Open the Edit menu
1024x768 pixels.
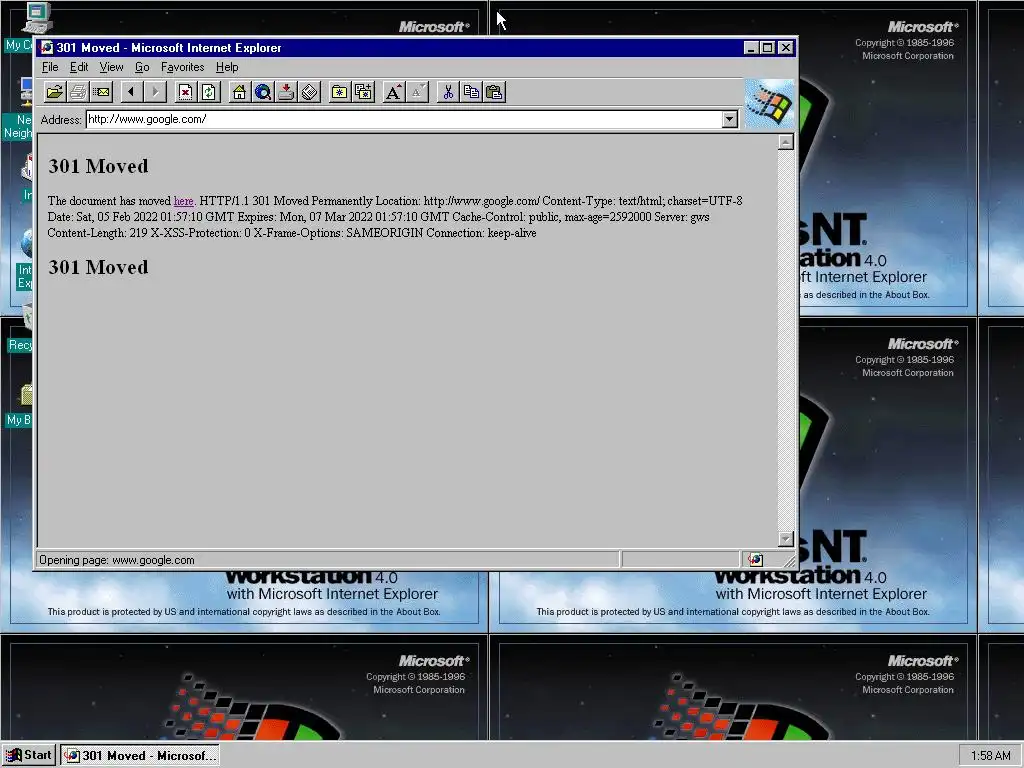click(79, 67)
